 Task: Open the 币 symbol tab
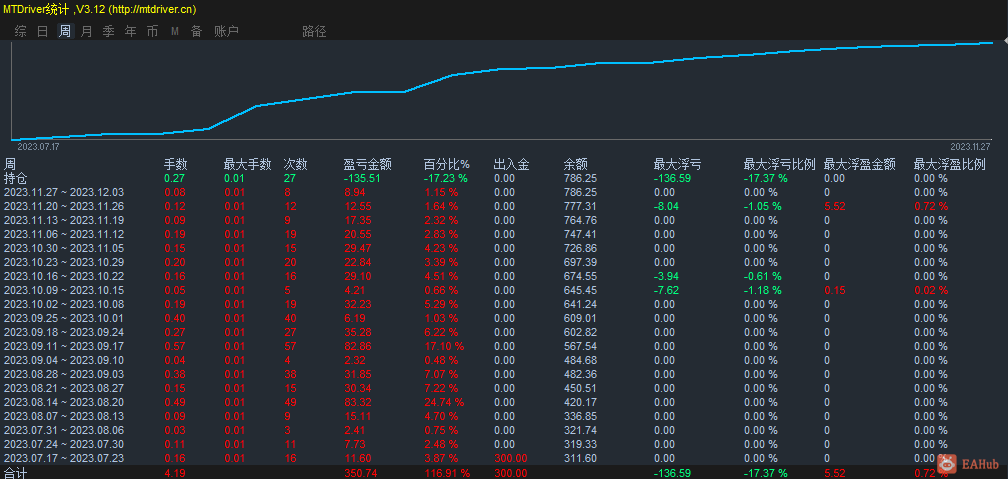(152, 32)
